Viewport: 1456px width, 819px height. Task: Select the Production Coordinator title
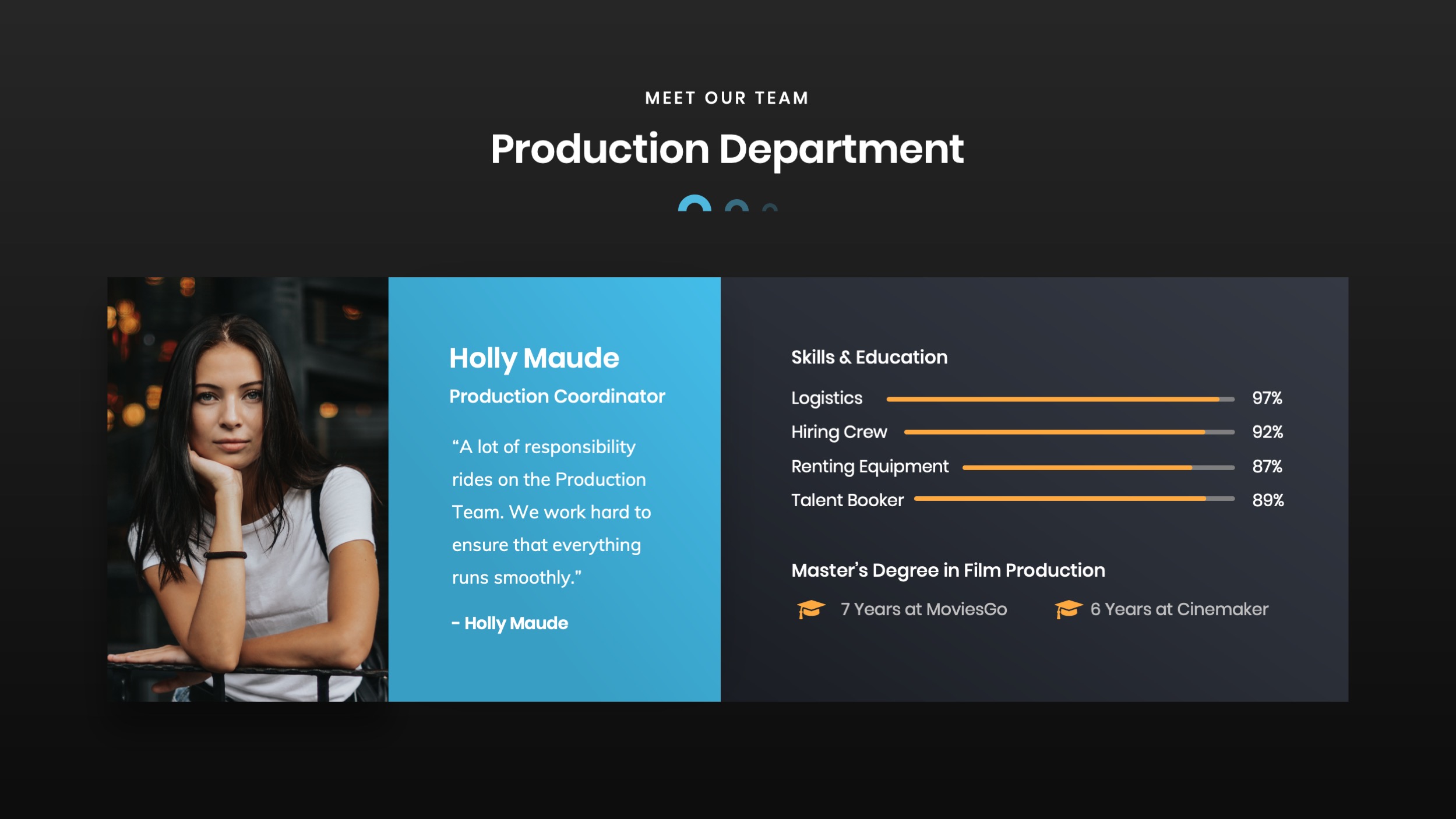click(557, 397)
